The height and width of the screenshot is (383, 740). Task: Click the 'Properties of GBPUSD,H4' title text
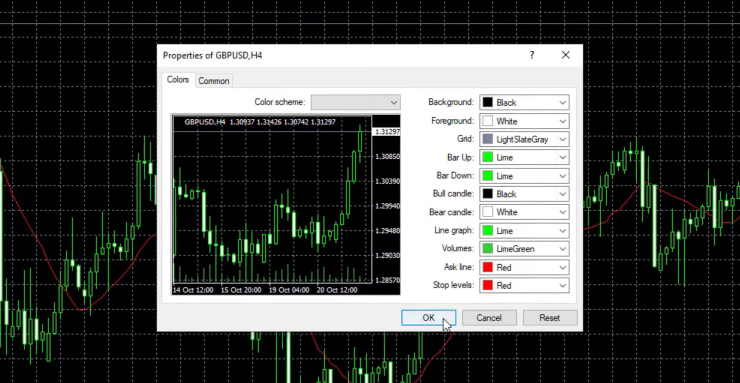(x=212, y=56)
